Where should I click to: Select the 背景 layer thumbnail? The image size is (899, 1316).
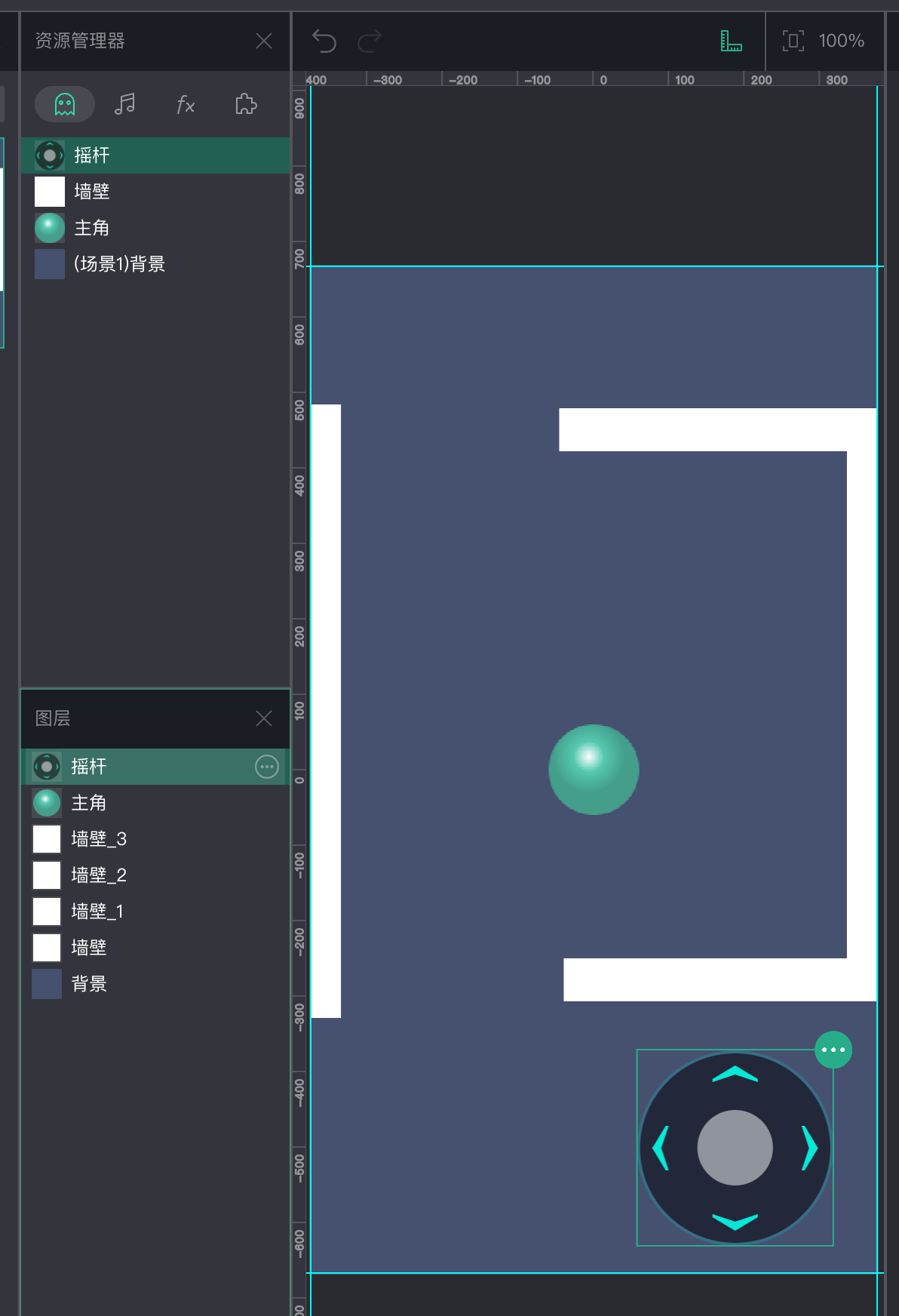[x=47, y=984]
